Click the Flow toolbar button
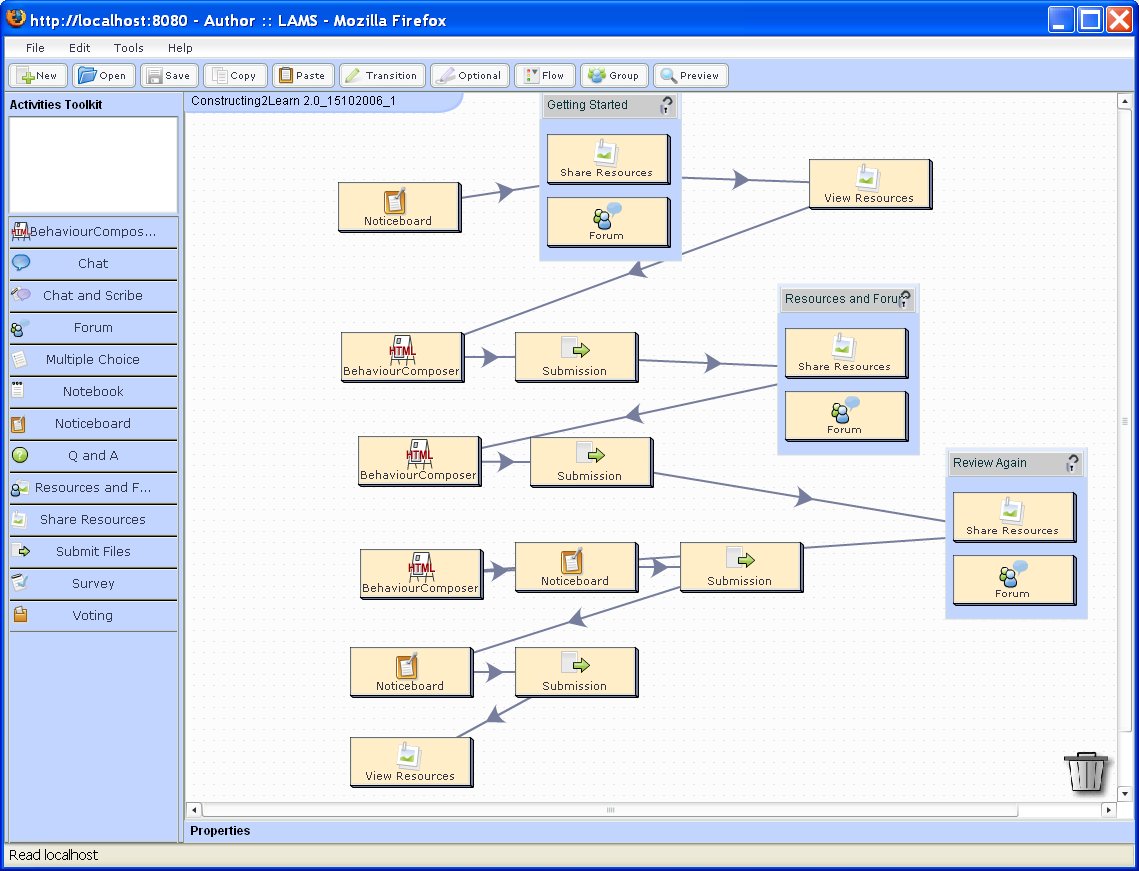1139x871 pixels. [x=544, y=76]
